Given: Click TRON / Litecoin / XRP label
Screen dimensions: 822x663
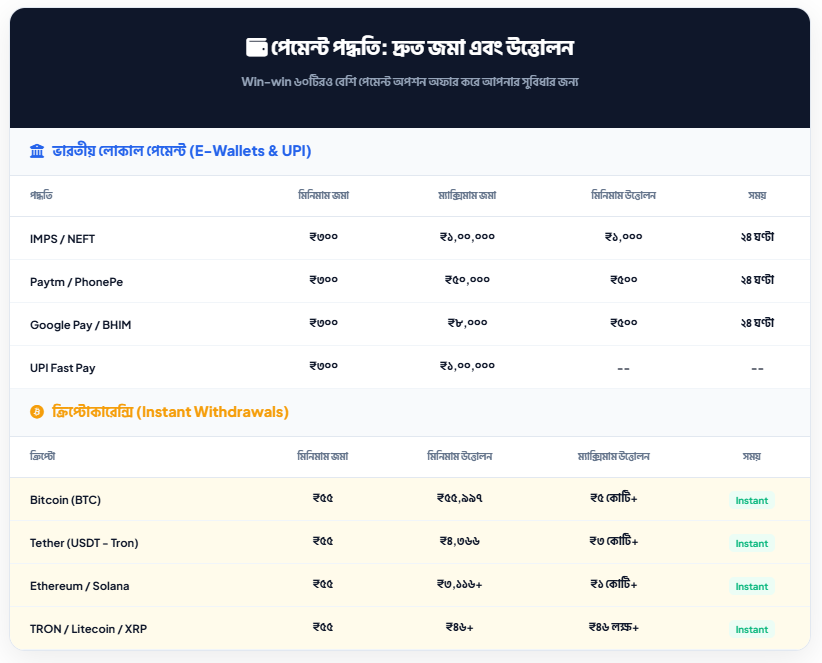Looking at the screenshot, I should tap(89, 629).
